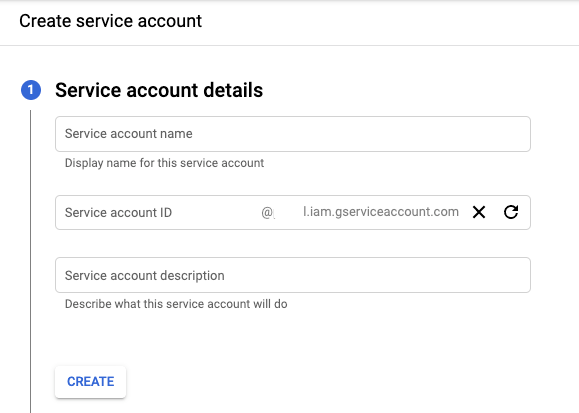This screenshot has width=579, height=413.
Task: Click the iam.gserviceaccount.com domain suffix
Action: (x=381, y=212)
